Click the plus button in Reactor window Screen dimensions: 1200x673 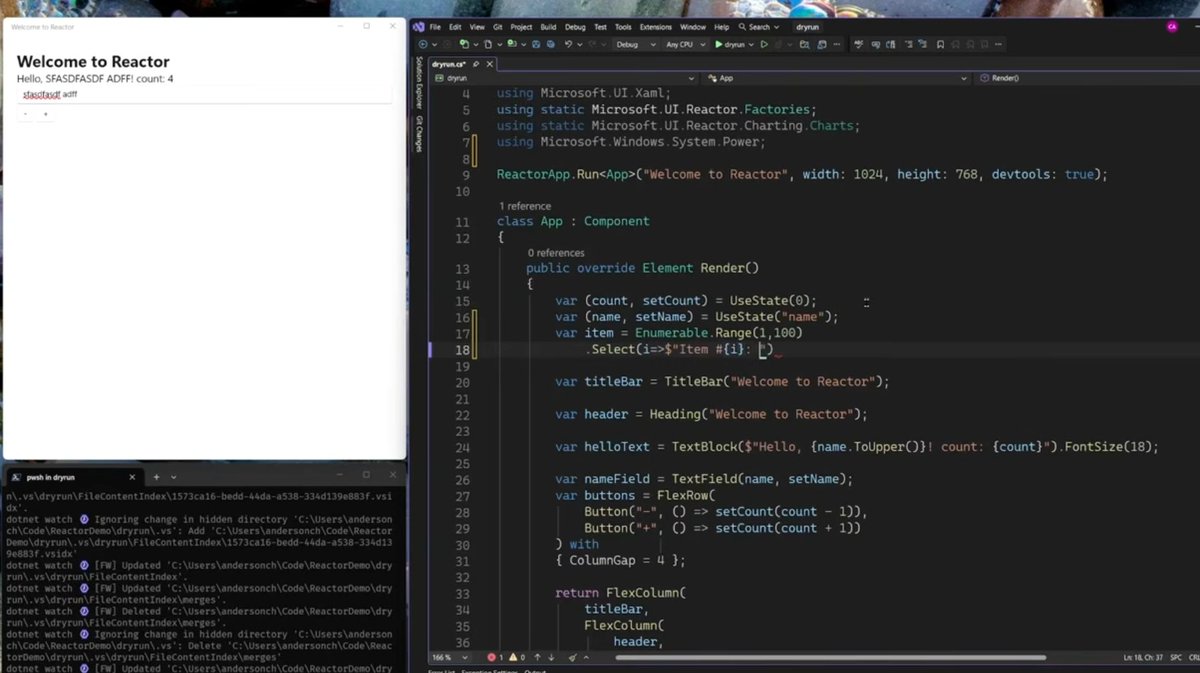click(x=45, y=114)
